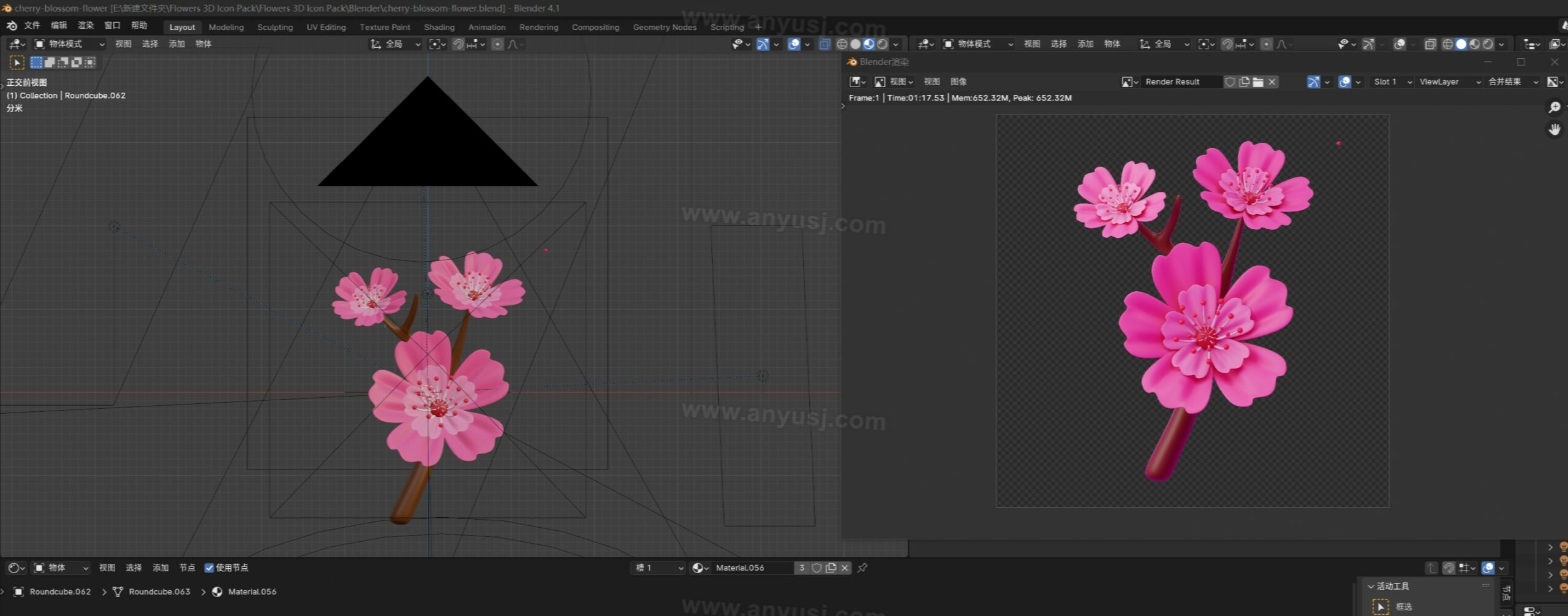The image size is (1568, 616).
Task: Click the material user count 3 button
Action: (x=801, y=568)
